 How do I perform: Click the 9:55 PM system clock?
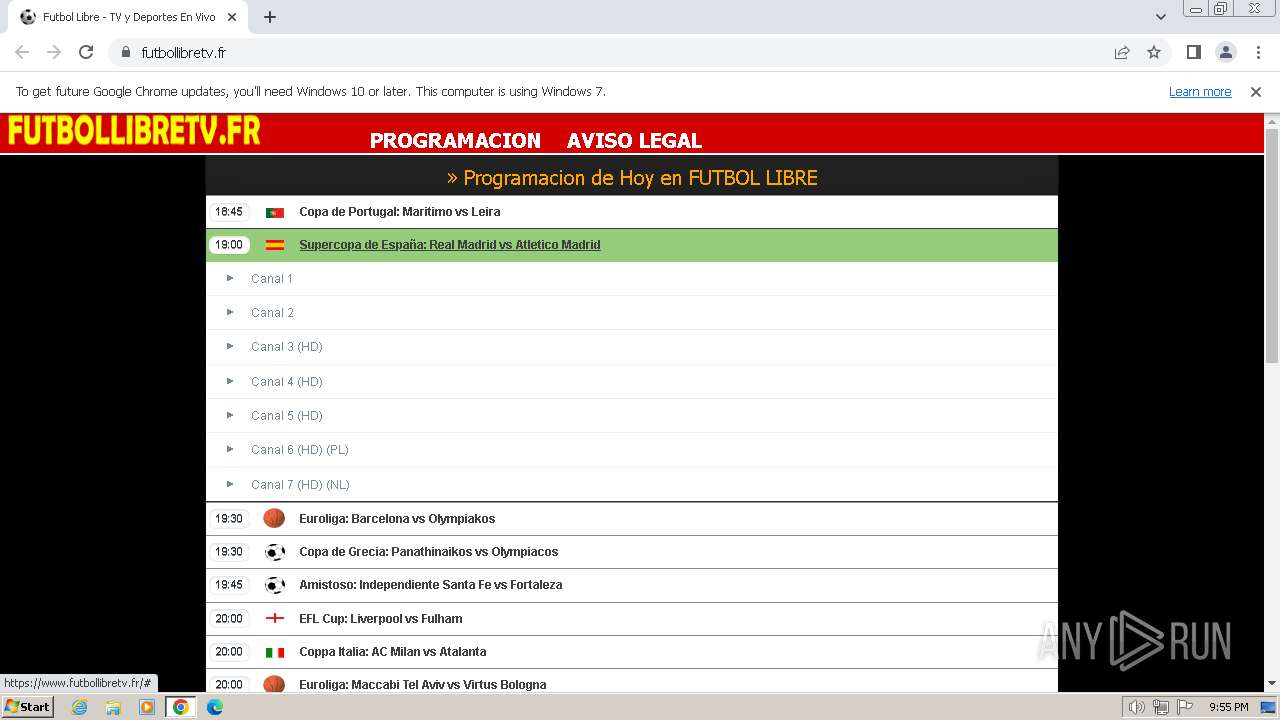click(1228, 707)
